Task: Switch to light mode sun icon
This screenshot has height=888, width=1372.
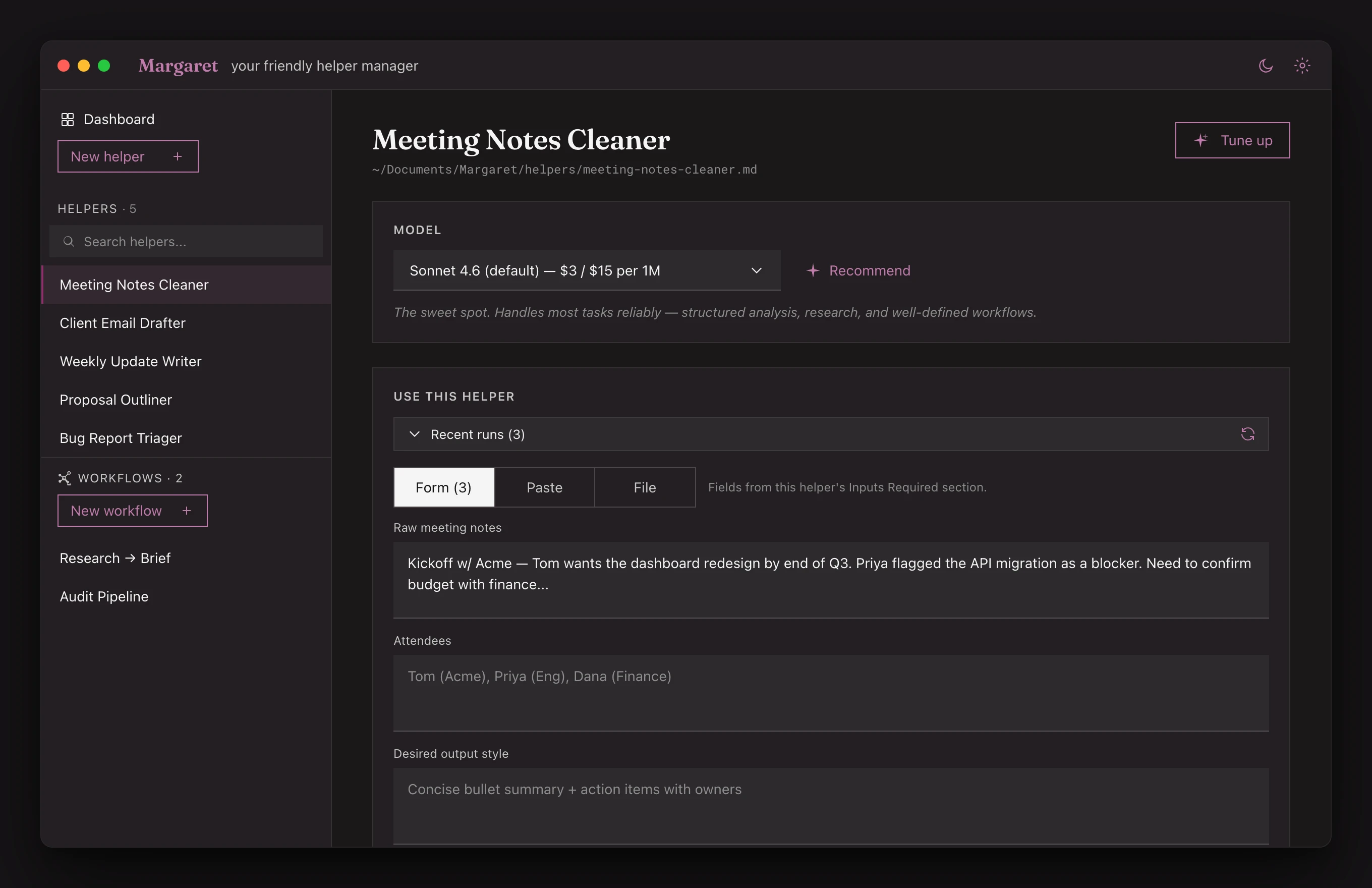Action: (1302, 66)
